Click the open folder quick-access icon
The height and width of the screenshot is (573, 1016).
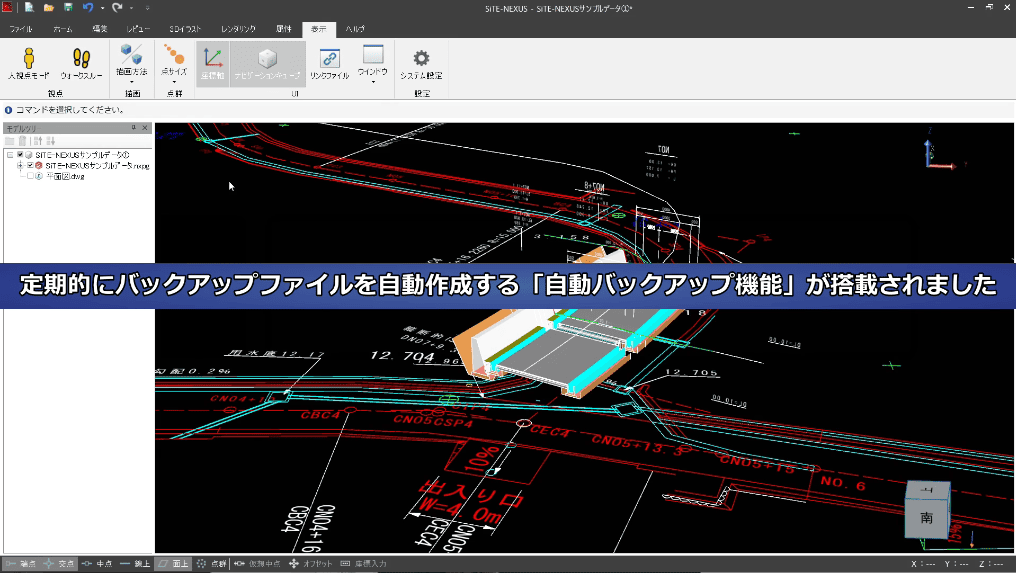coord(49,8)
